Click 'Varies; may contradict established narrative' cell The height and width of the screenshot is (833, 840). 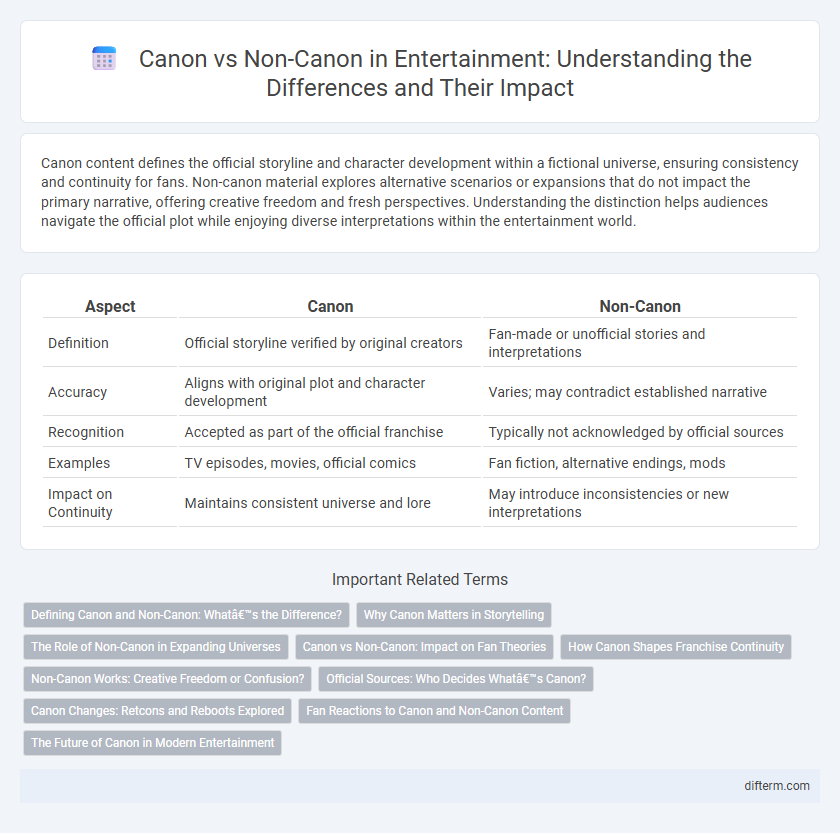click(x=640, y=392)
